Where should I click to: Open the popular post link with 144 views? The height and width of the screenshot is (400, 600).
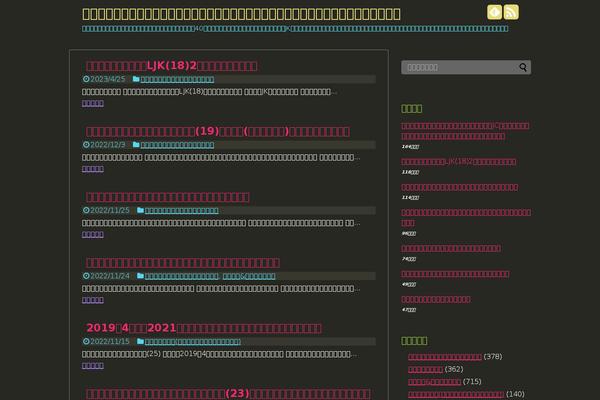pyautogui.click(x=465, y=131)
